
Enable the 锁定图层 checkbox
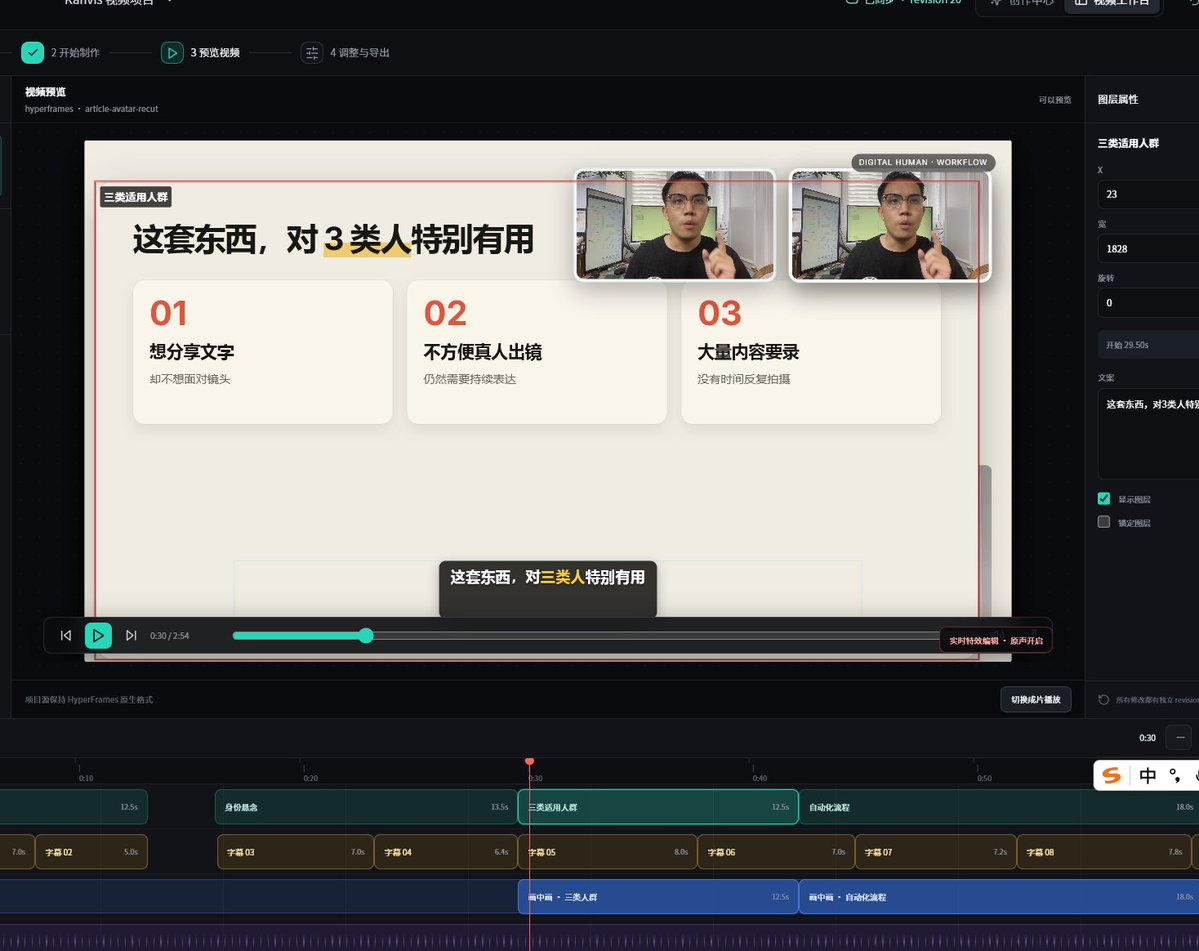click(x=1103, y=522)
